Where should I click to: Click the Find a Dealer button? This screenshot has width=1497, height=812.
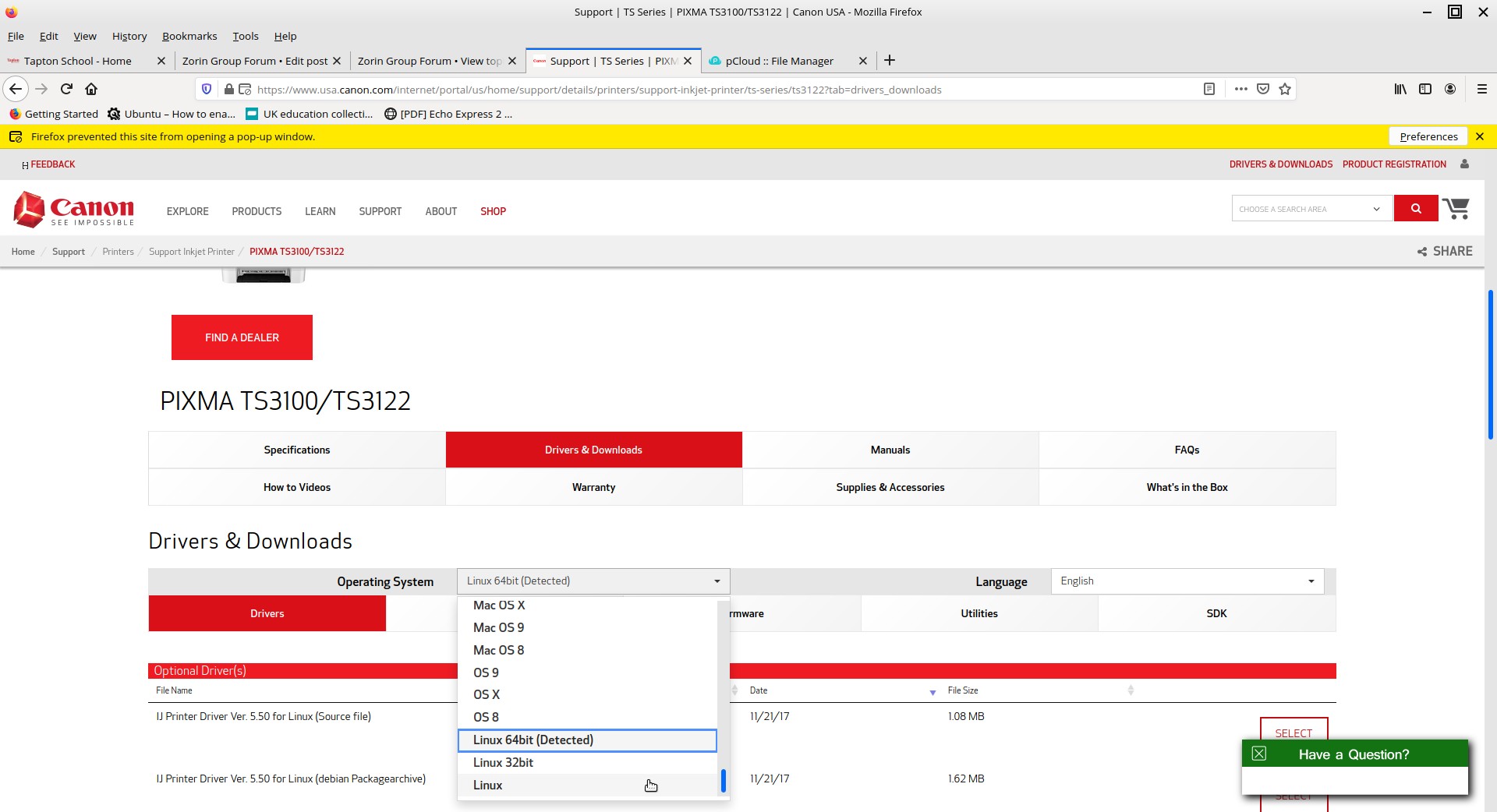[242, 337]
